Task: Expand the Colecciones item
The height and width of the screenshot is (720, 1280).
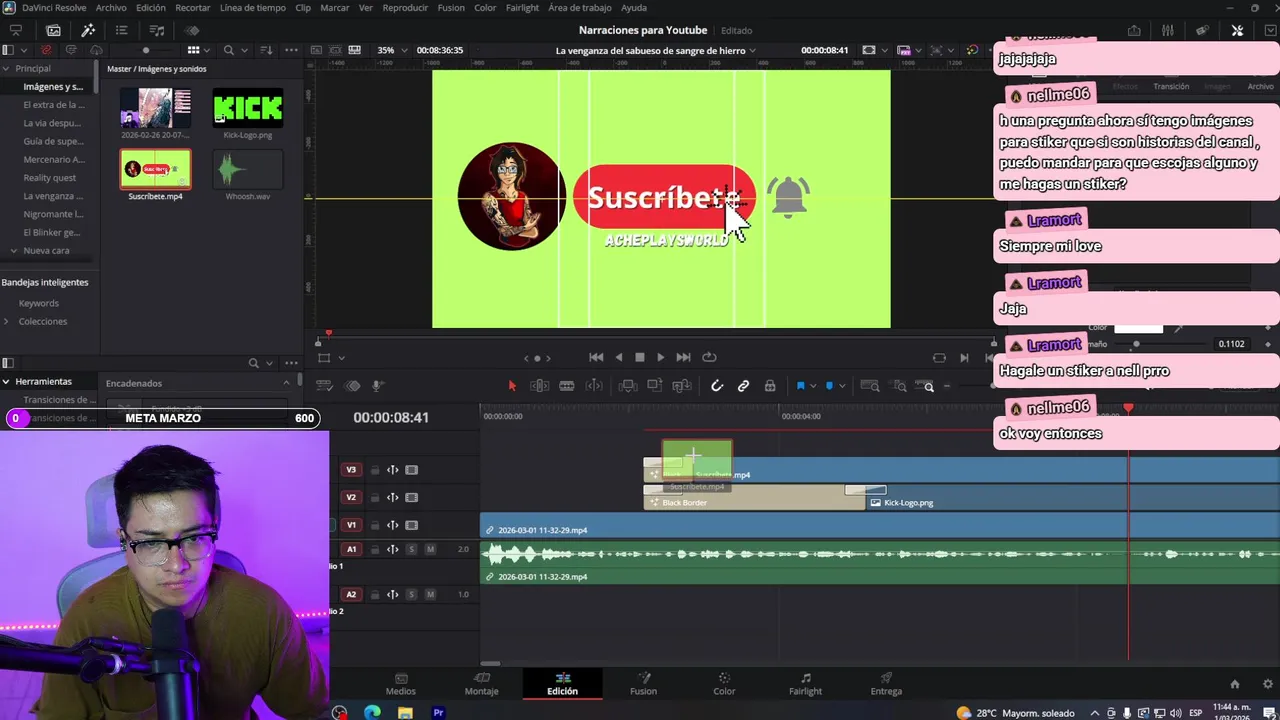Action: point(6,321)
